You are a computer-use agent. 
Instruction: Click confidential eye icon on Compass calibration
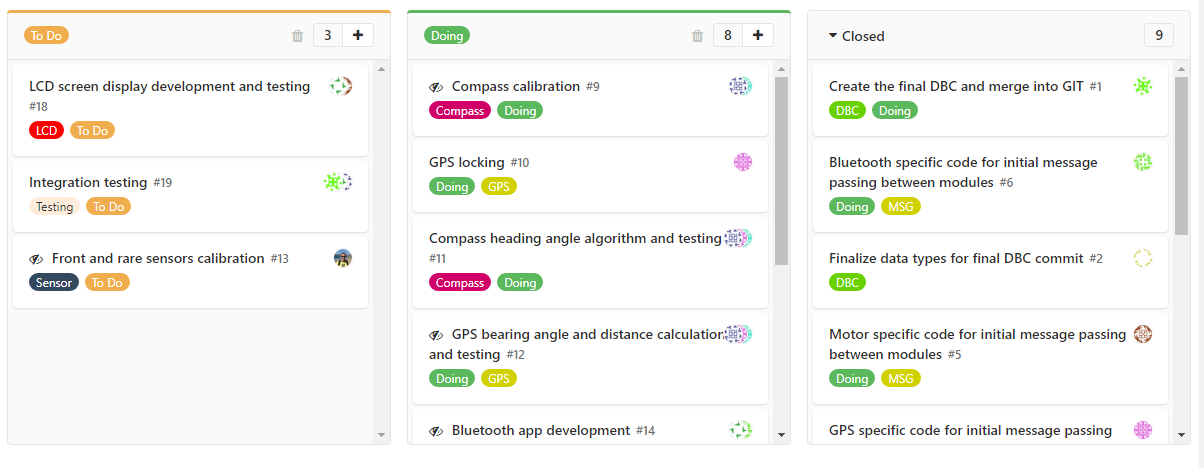pyautogui.click(x=436, y=87)
